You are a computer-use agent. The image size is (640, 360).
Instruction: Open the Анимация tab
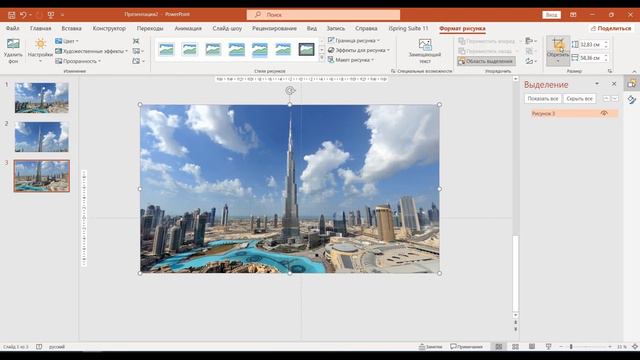188,28
